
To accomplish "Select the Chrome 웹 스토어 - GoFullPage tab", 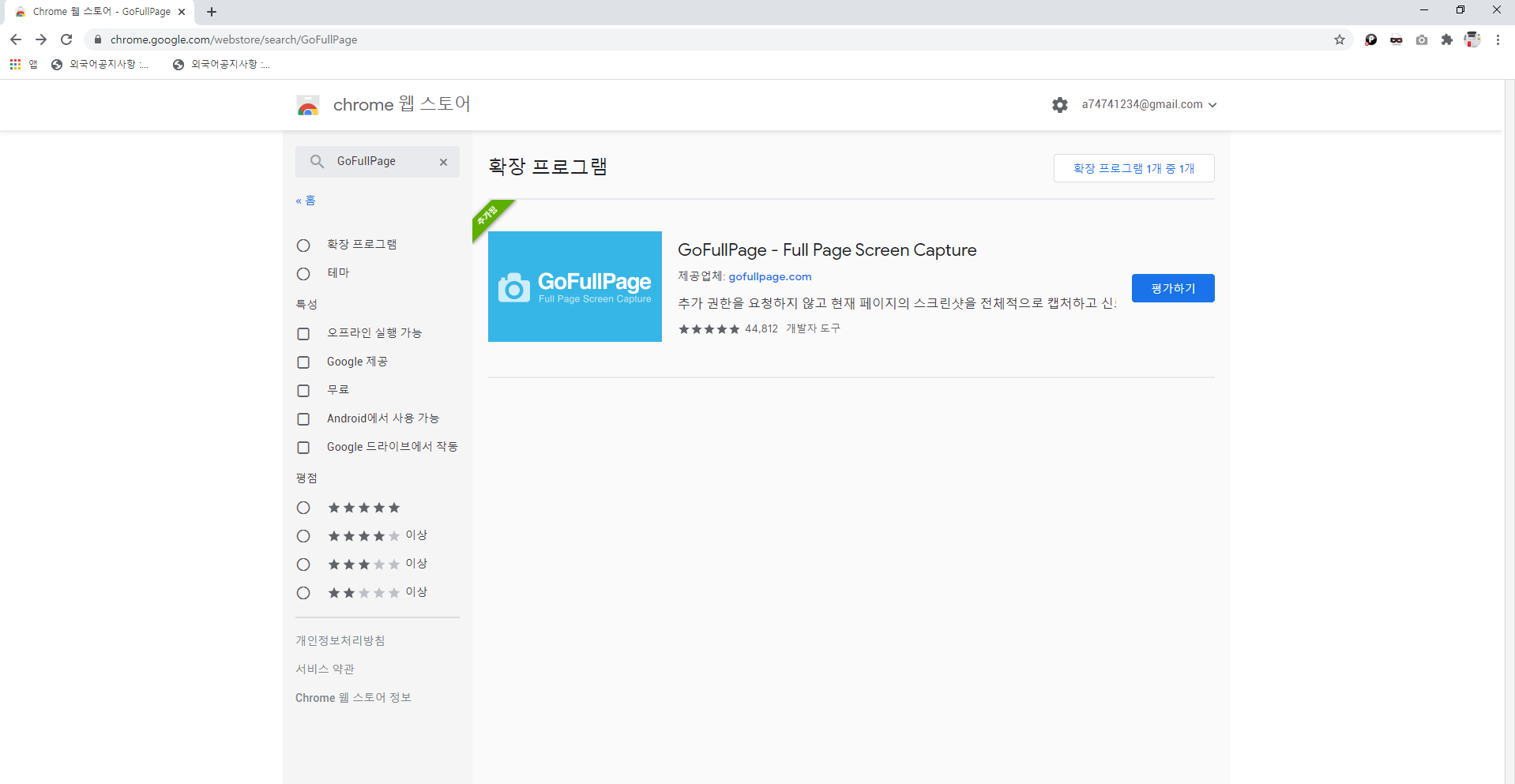I will pyautogui.click(x=100, y=12).
